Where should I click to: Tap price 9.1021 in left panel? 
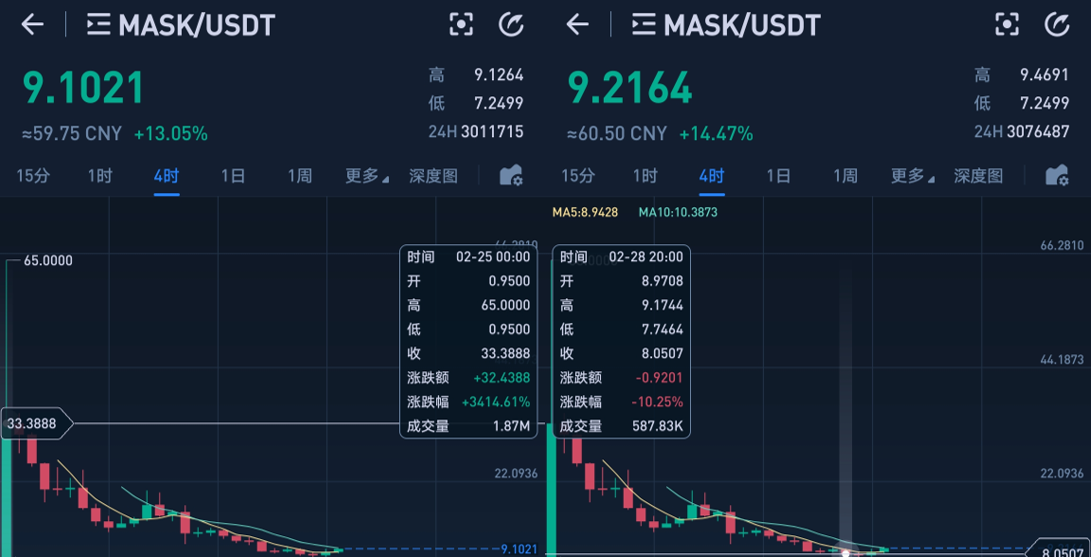pyautogui.click(x=83, y=88)
